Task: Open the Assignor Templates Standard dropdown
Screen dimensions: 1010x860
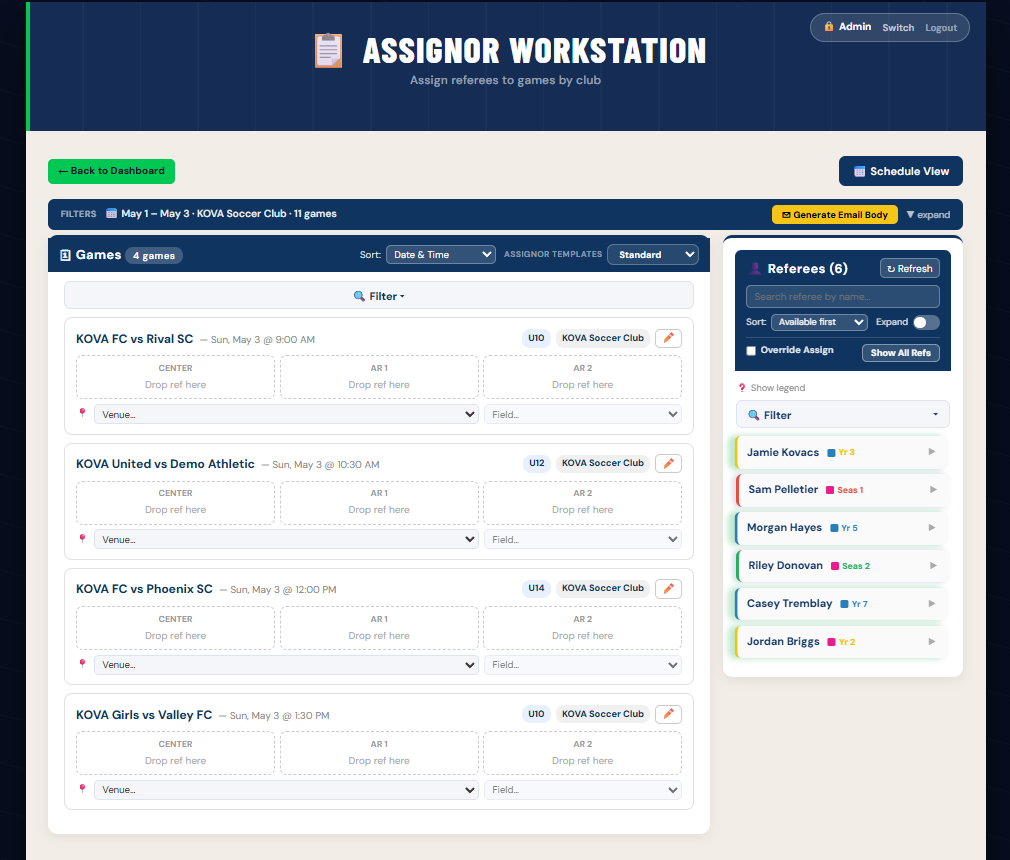Action: [653, 254]
